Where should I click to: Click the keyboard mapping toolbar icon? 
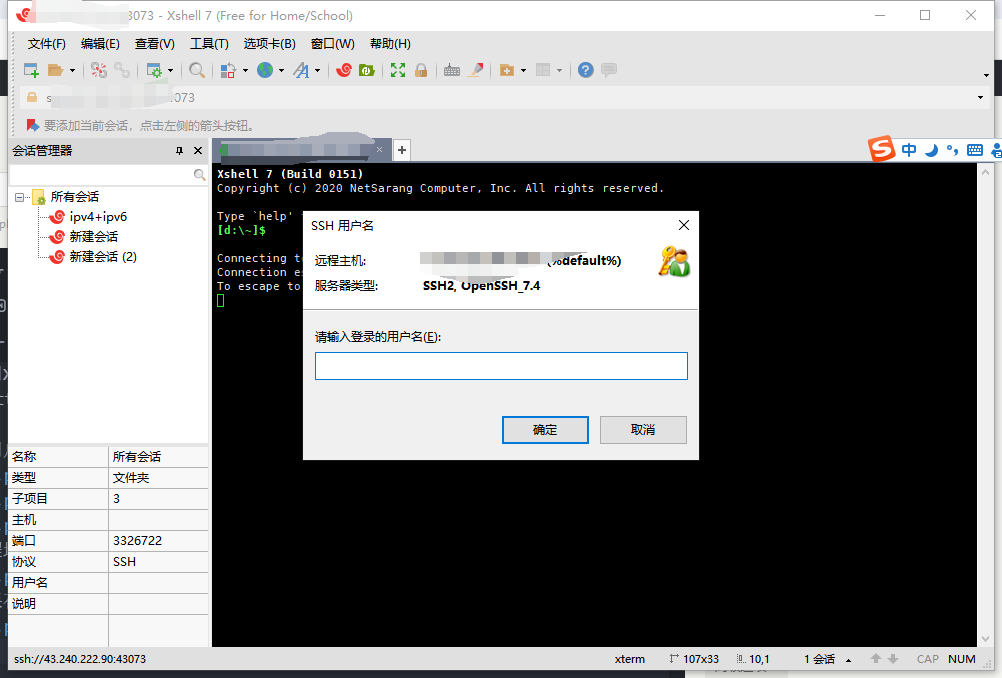(452, 70)
